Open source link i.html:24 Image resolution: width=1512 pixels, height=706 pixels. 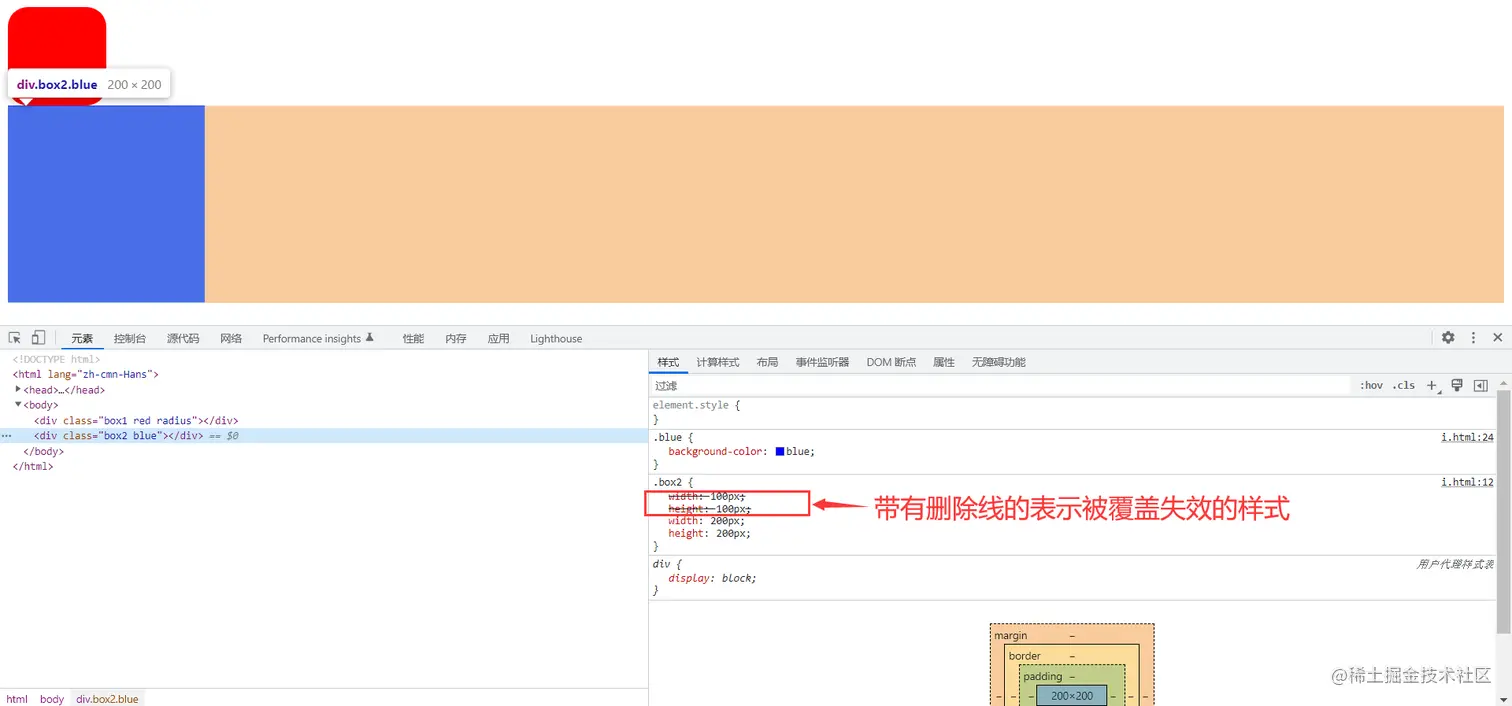(1467, 437)
